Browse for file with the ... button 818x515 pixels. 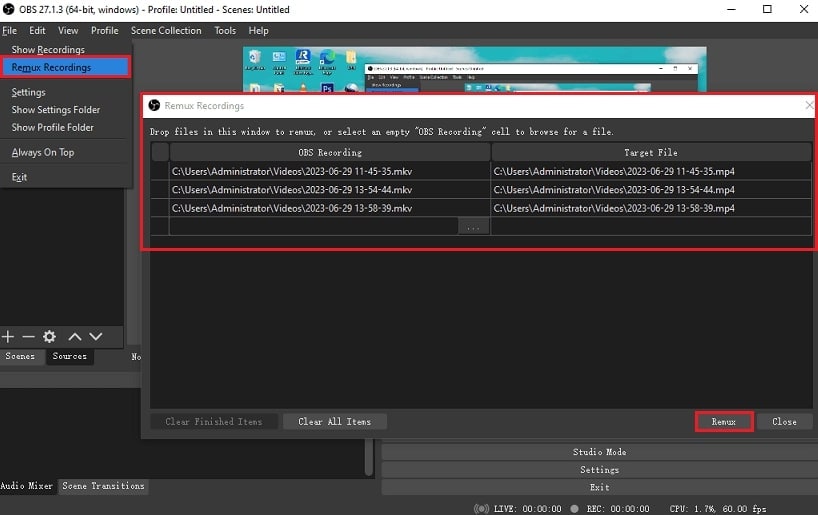point(473,227)
